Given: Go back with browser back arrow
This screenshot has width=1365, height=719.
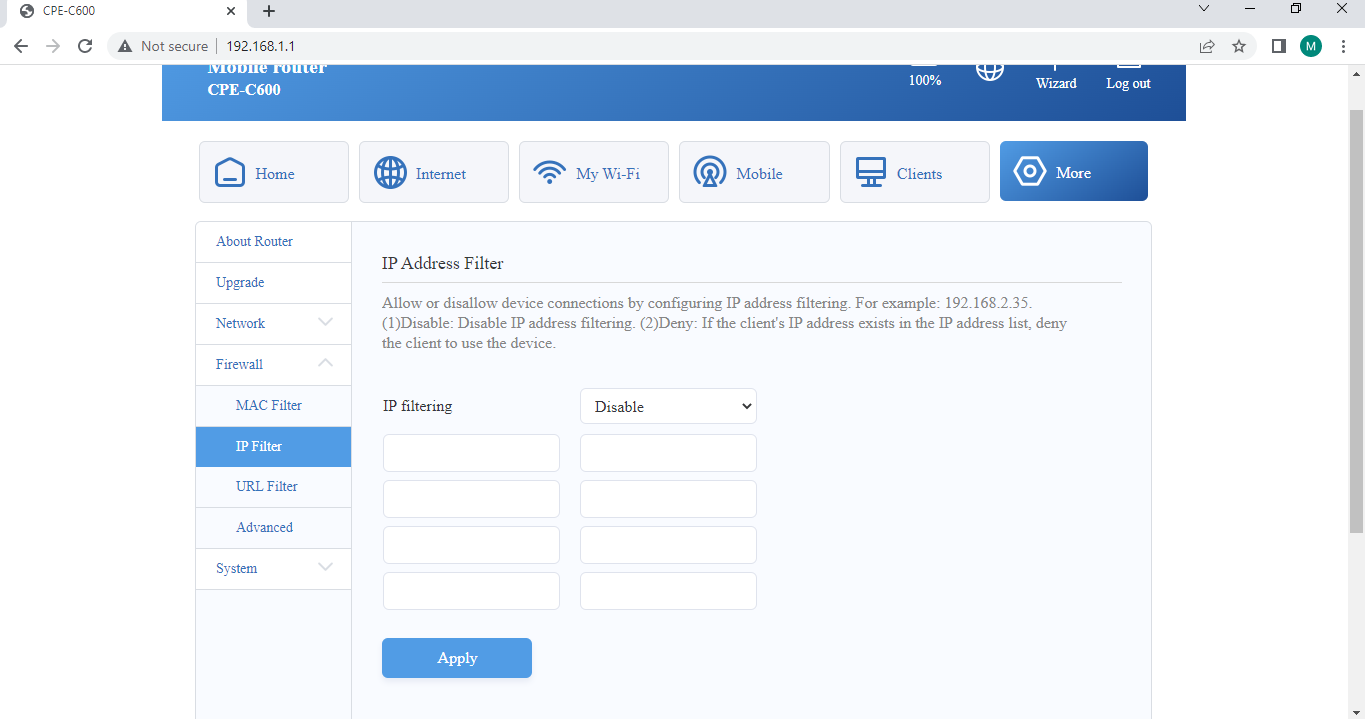Looking at the screenshot, I should [x=21, y=46].
